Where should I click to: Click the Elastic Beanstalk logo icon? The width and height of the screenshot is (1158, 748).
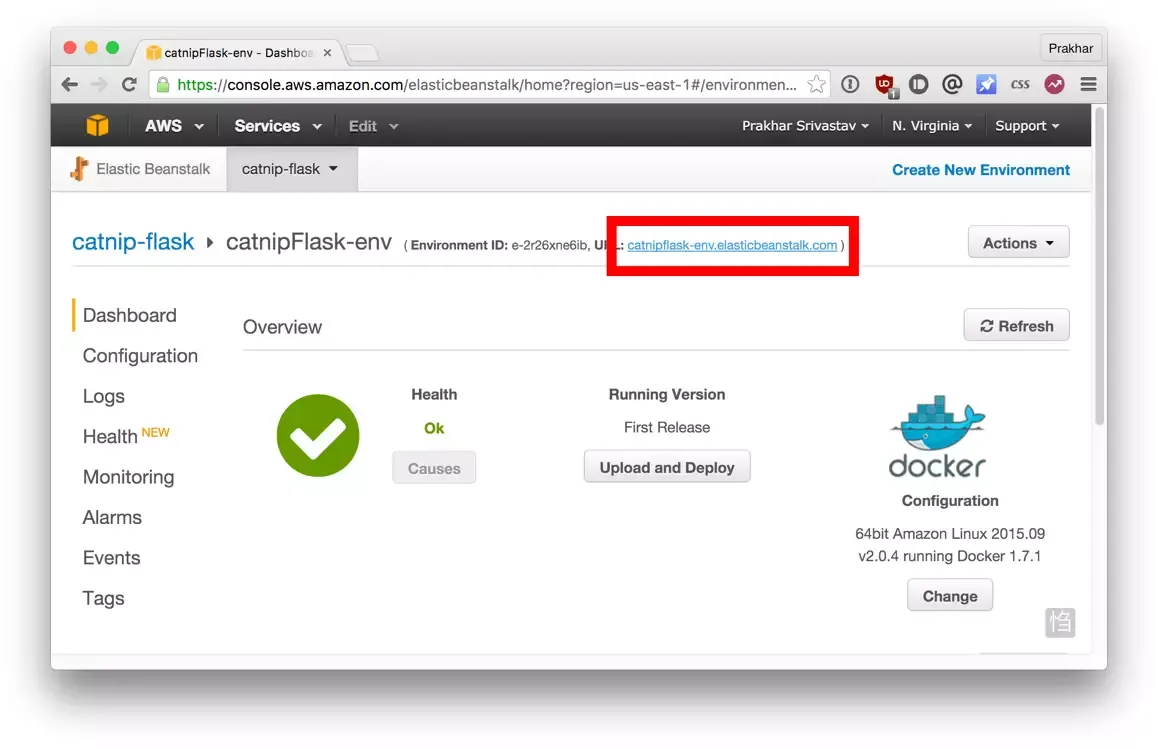pos(79,169)
